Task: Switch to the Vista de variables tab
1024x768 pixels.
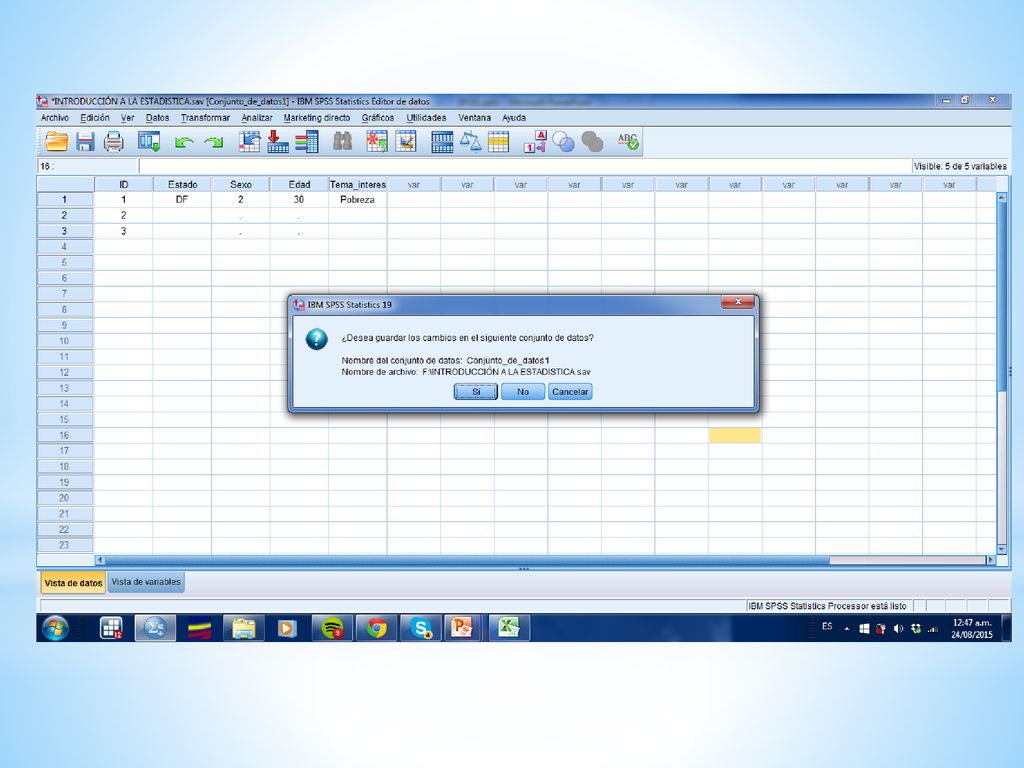Action: [x=146, y=582]
